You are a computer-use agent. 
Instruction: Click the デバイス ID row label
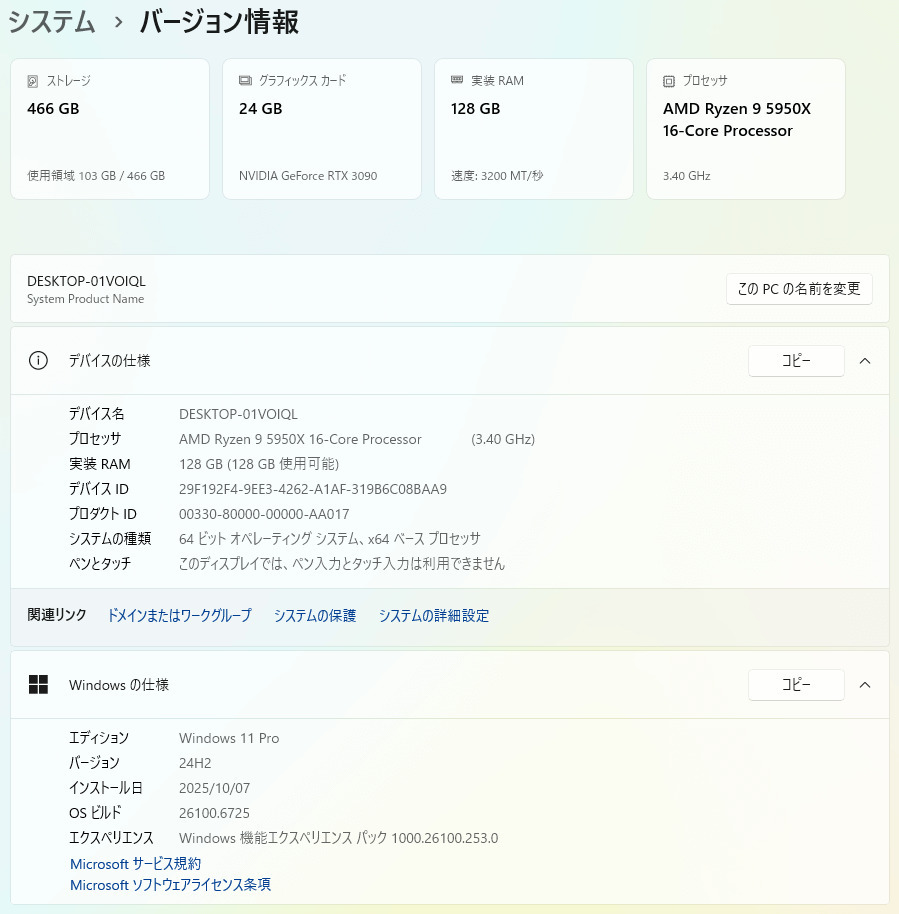[99, 489]
